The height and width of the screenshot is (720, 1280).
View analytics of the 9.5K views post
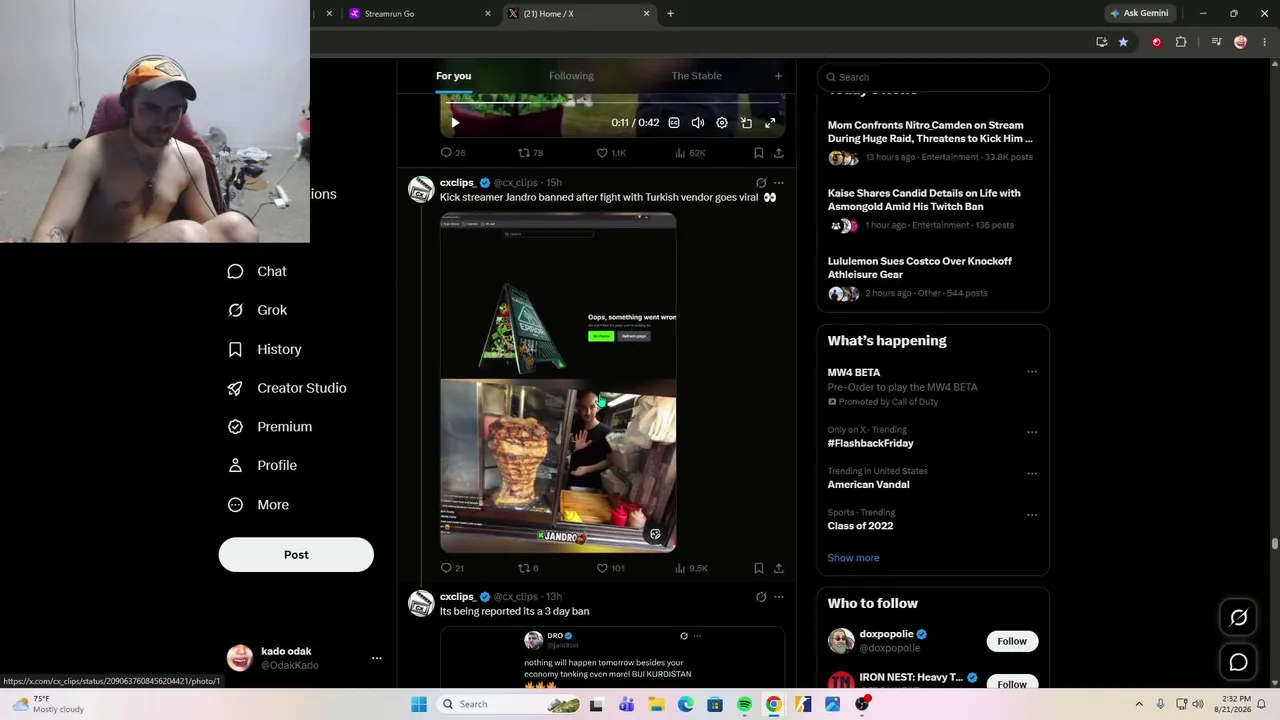pyautogui.click(x=691, y=568)
